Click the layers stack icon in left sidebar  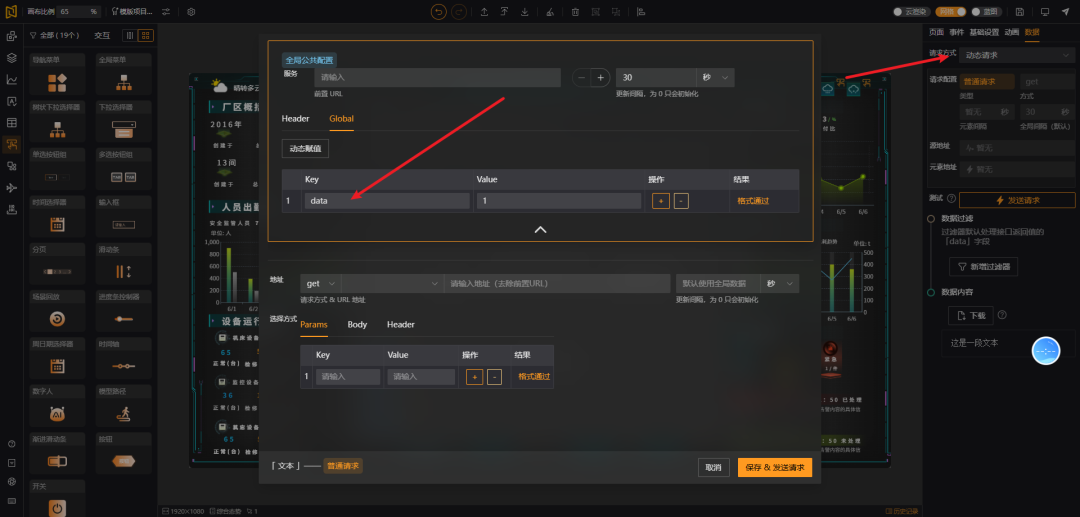point(12,58)
